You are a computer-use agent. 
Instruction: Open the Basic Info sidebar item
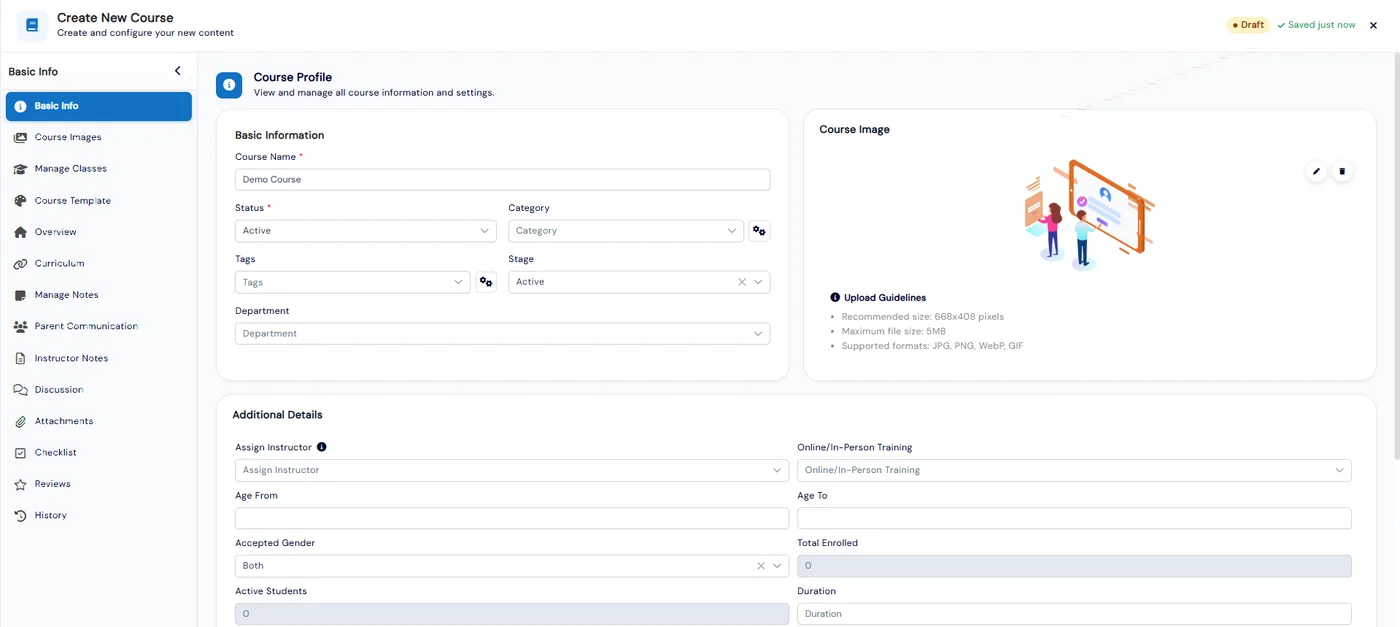(99, 106)
